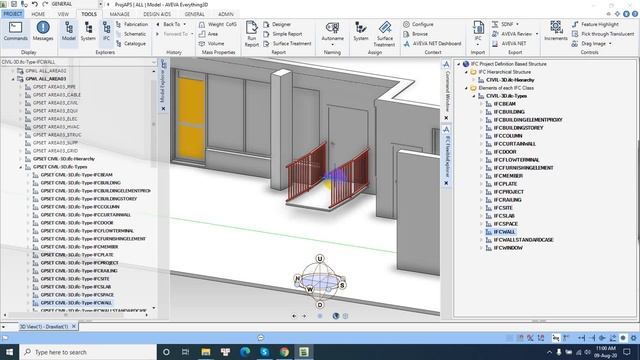Collapse Elements of each IFC Class folder
Screen dimensions: 640x360
pyautogui.click(x=466, y=88)
